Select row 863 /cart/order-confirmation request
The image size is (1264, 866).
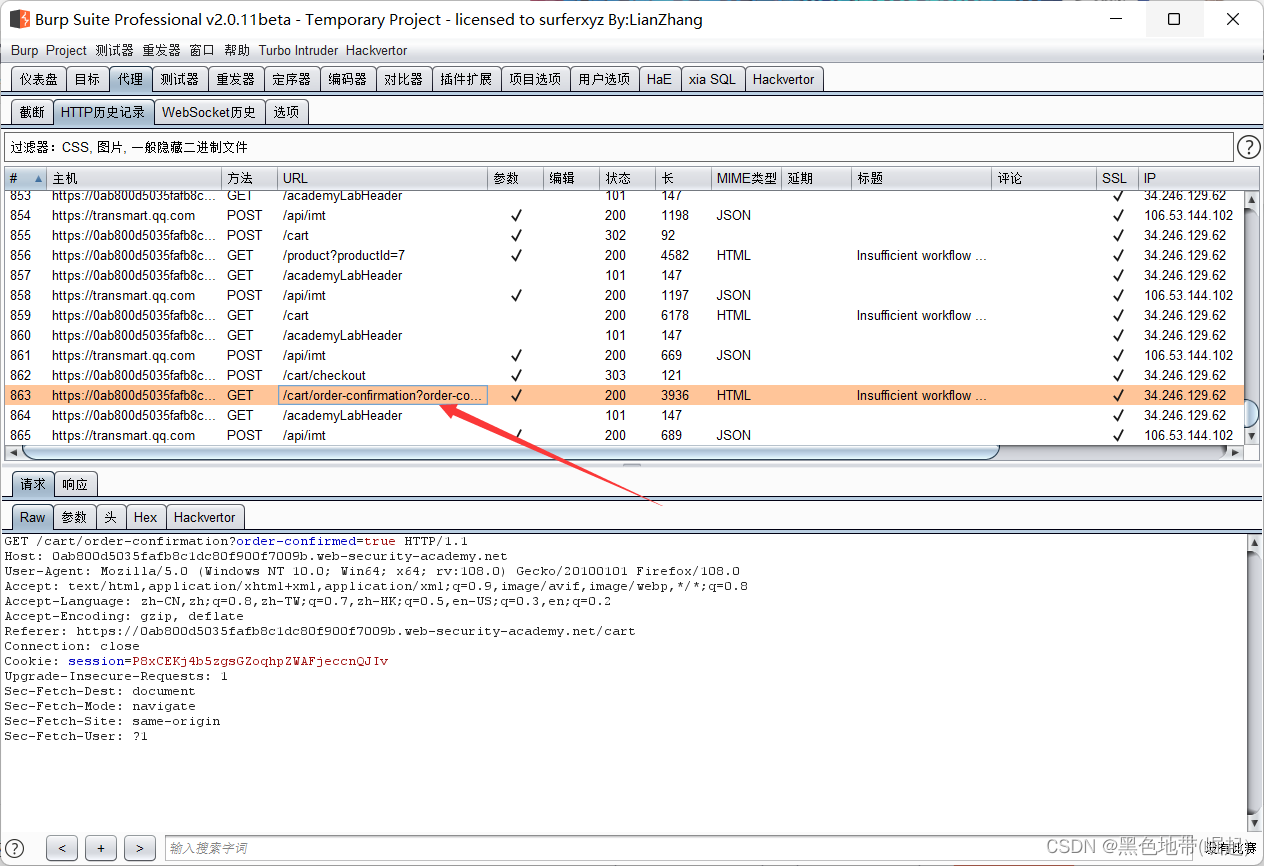pos(624,395)
